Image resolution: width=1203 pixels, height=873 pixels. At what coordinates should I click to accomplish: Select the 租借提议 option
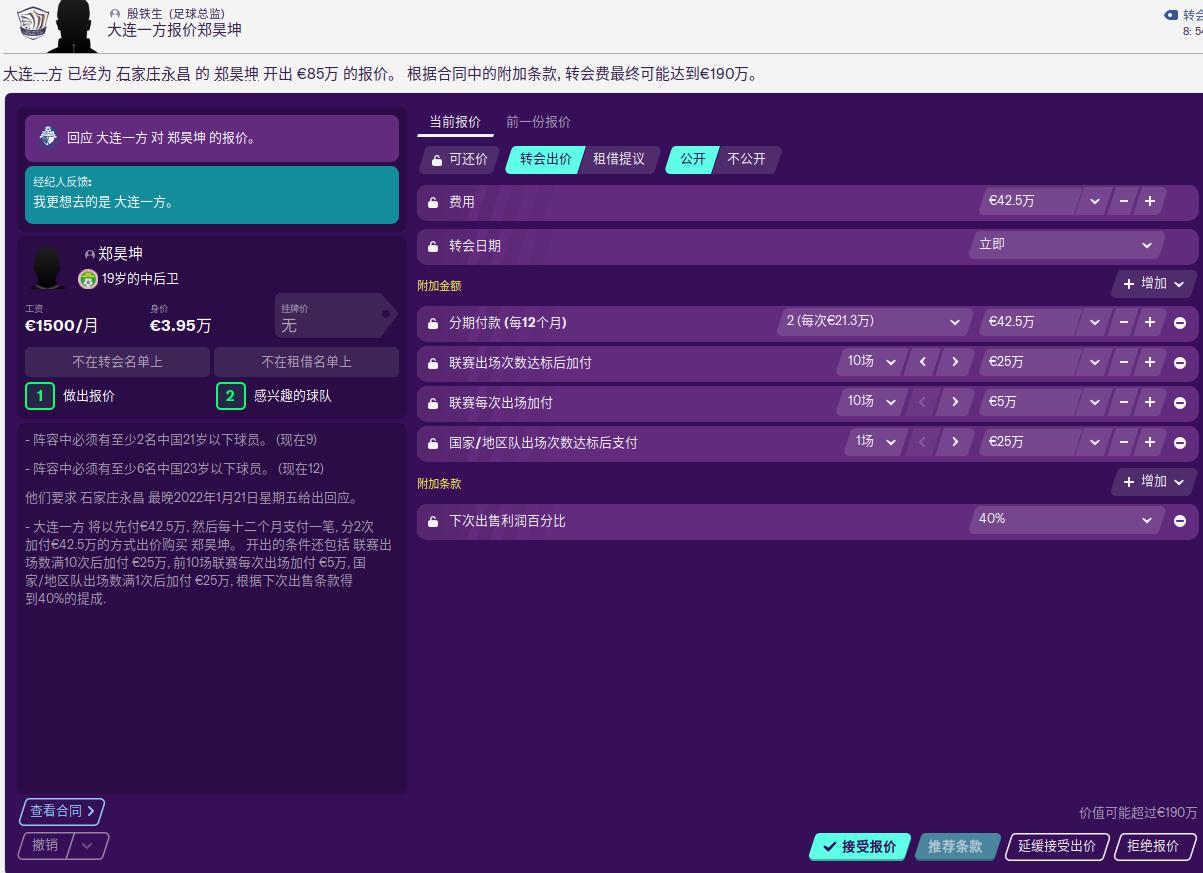pos(617,159)
